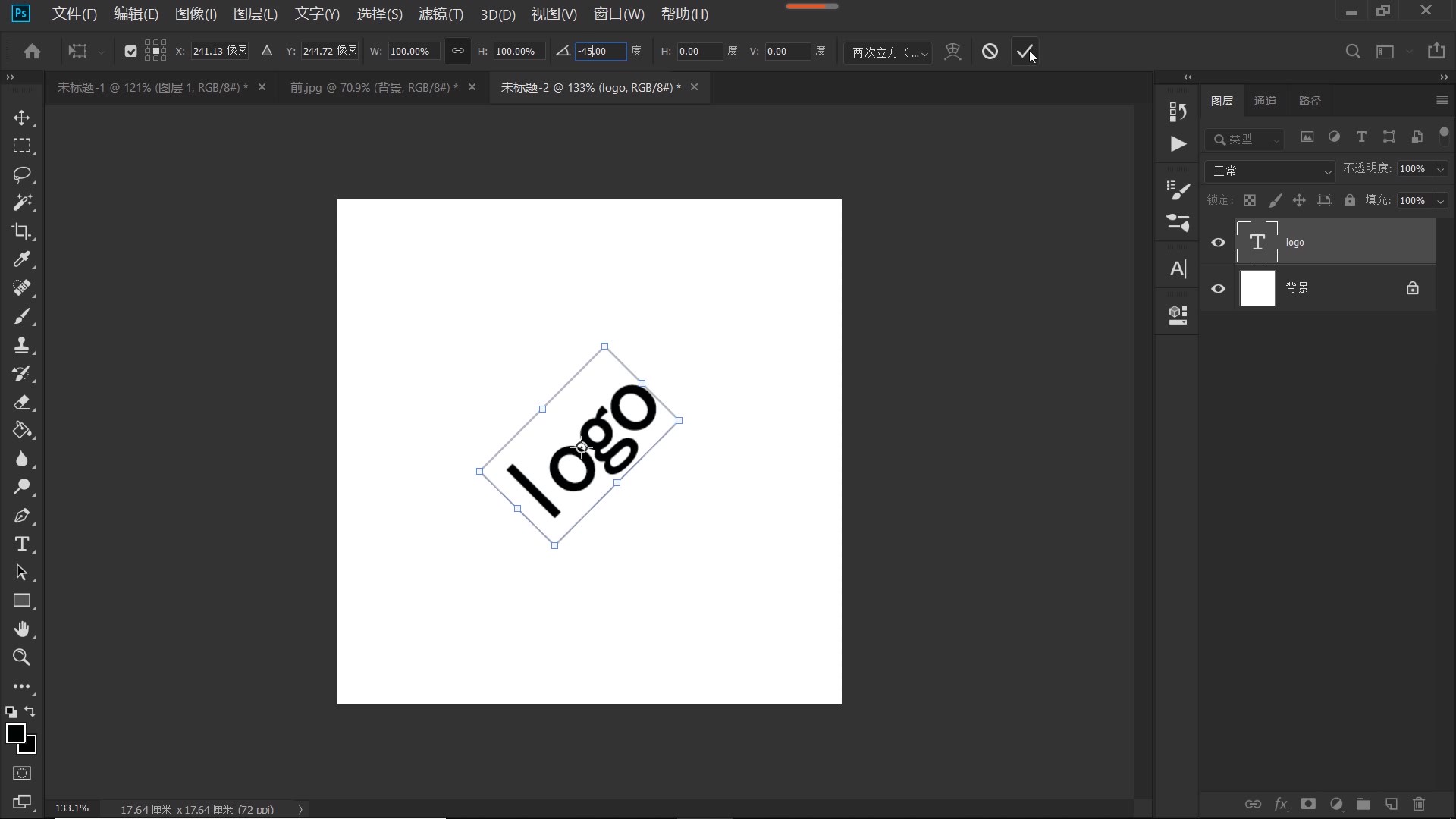
Task: Select the Eraser tool
Action: (23, 403)
